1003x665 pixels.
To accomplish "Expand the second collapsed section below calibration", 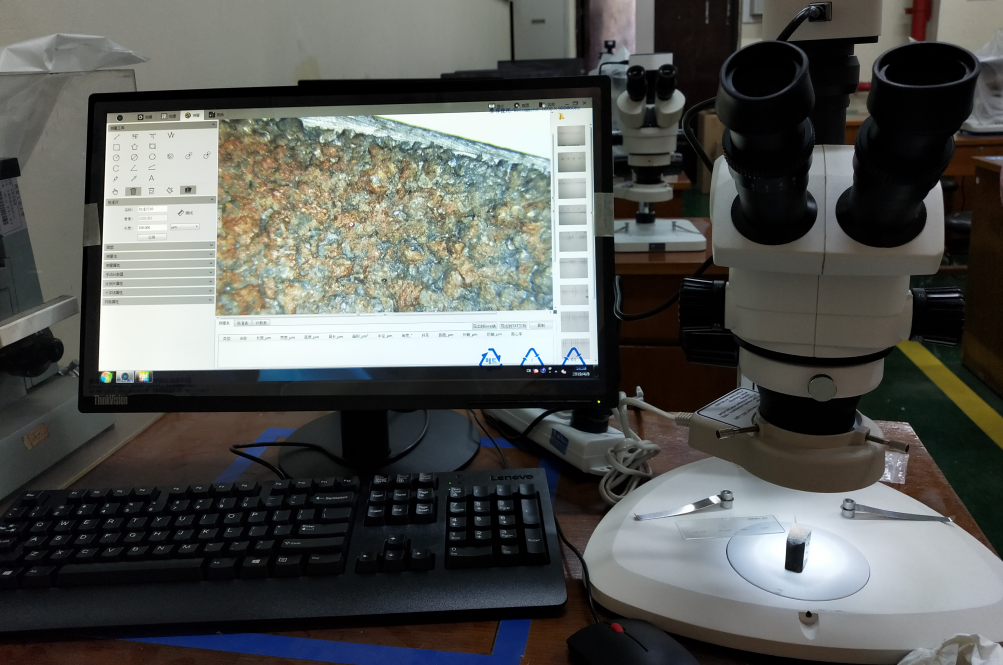I will coord(159,256).
